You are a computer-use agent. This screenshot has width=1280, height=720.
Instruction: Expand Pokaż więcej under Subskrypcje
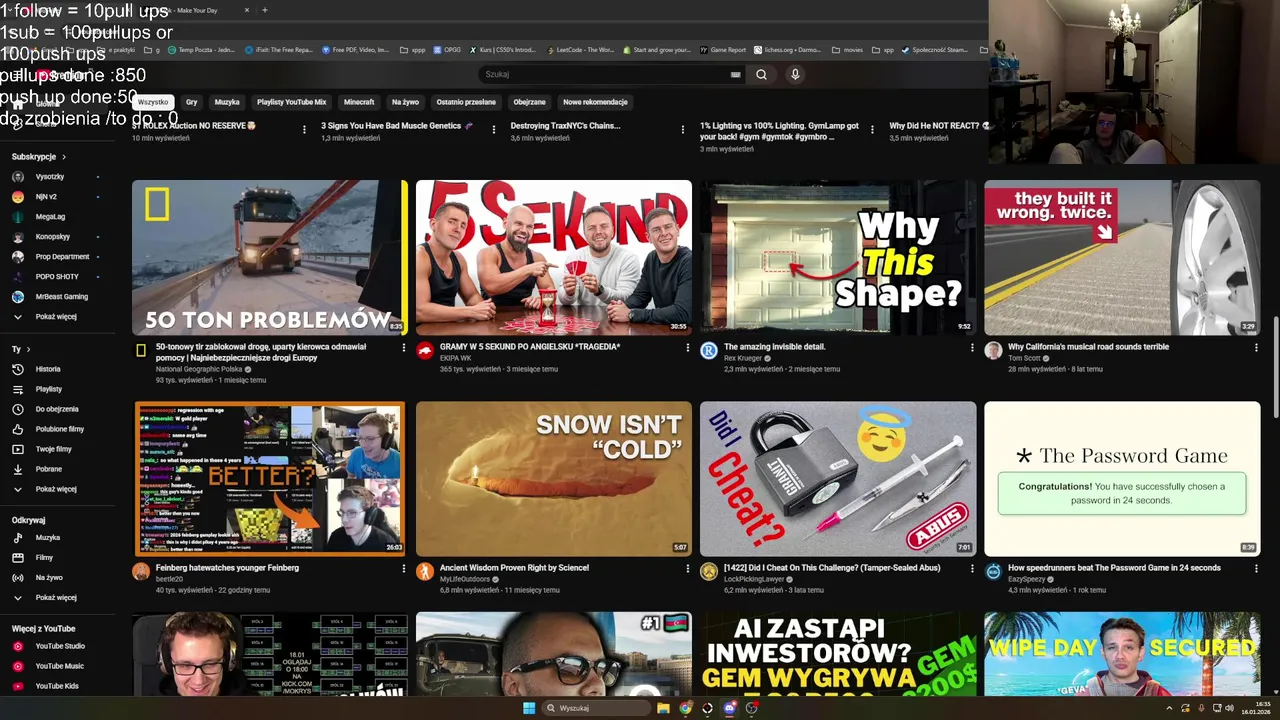point(56,317)
